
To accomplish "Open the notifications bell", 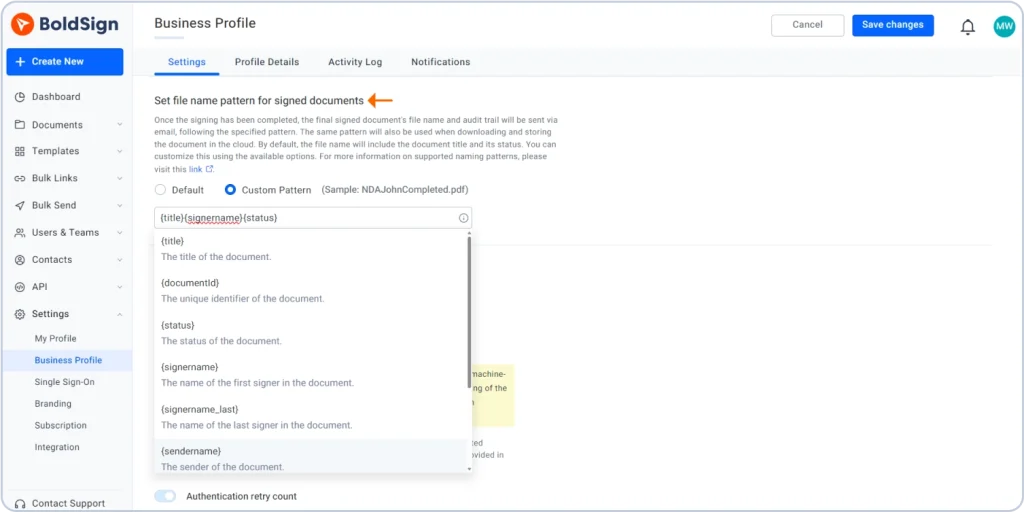I will pos(968,27).
